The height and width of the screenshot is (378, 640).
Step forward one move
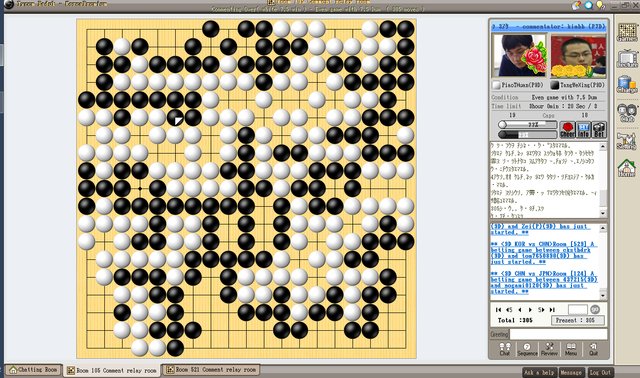coord(530,310)
